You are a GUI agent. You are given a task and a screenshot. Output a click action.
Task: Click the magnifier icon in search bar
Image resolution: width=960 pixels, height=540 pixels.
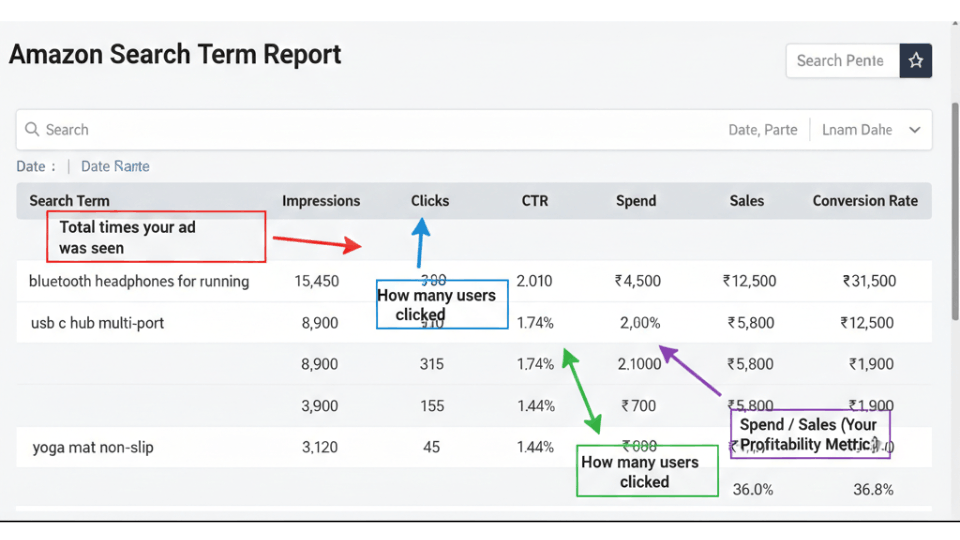coord(32,130)
